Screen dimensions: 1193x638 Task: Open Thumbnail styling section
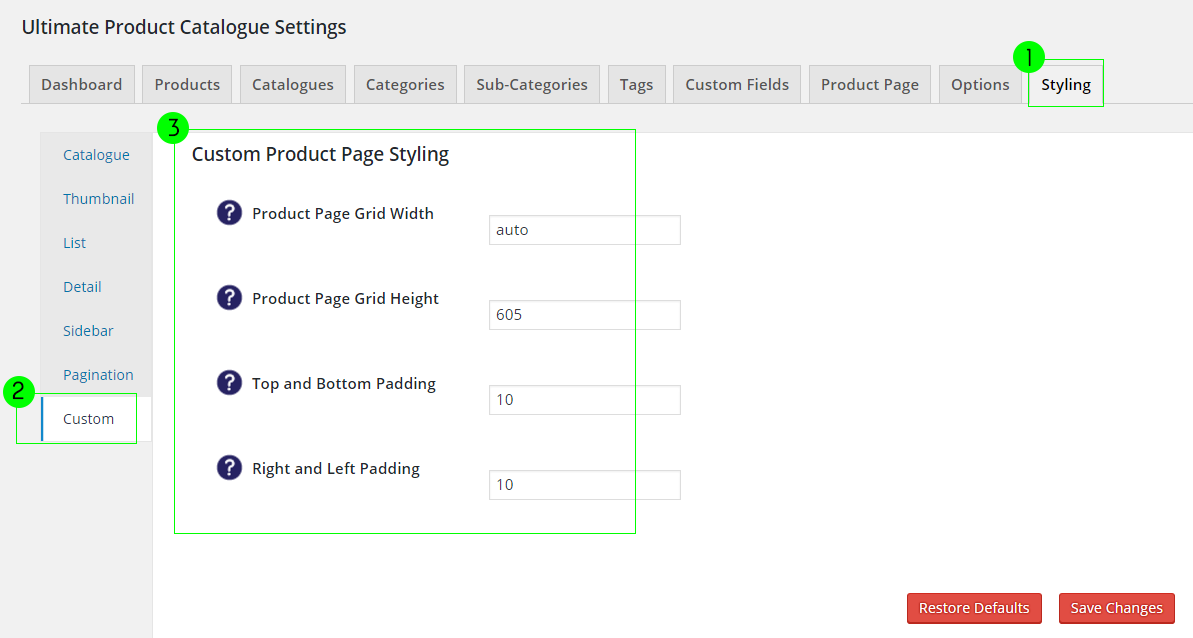click(98, 198)
